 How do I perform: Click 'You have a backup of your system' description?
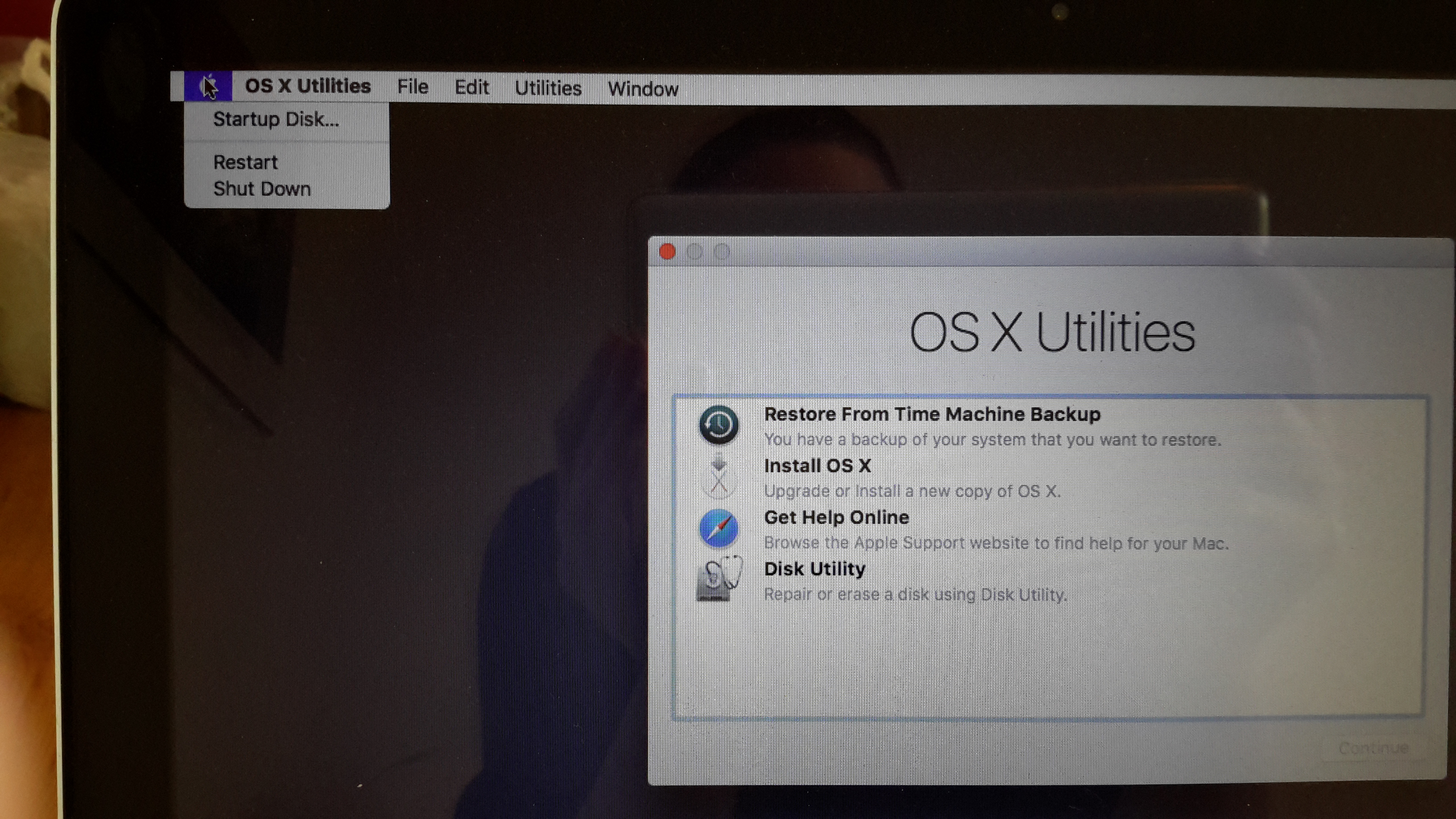click(x=993, y=440)
